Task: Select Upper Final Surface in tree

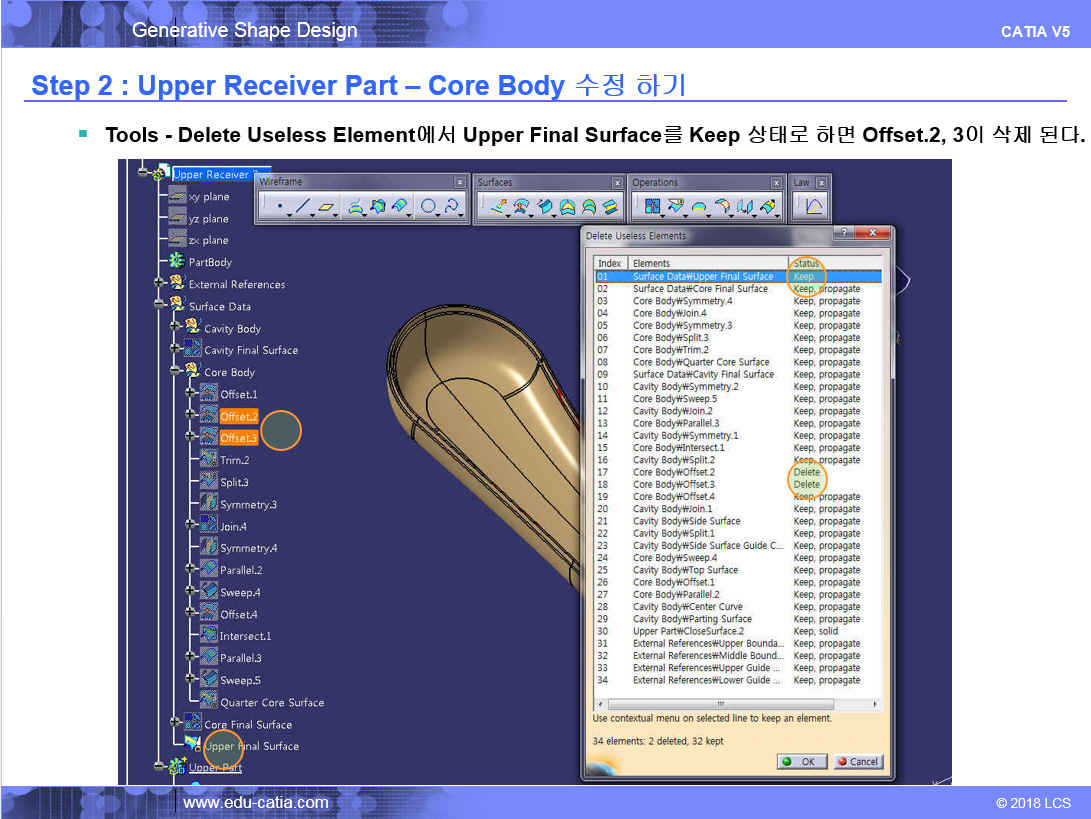Action: coord(251,746)
